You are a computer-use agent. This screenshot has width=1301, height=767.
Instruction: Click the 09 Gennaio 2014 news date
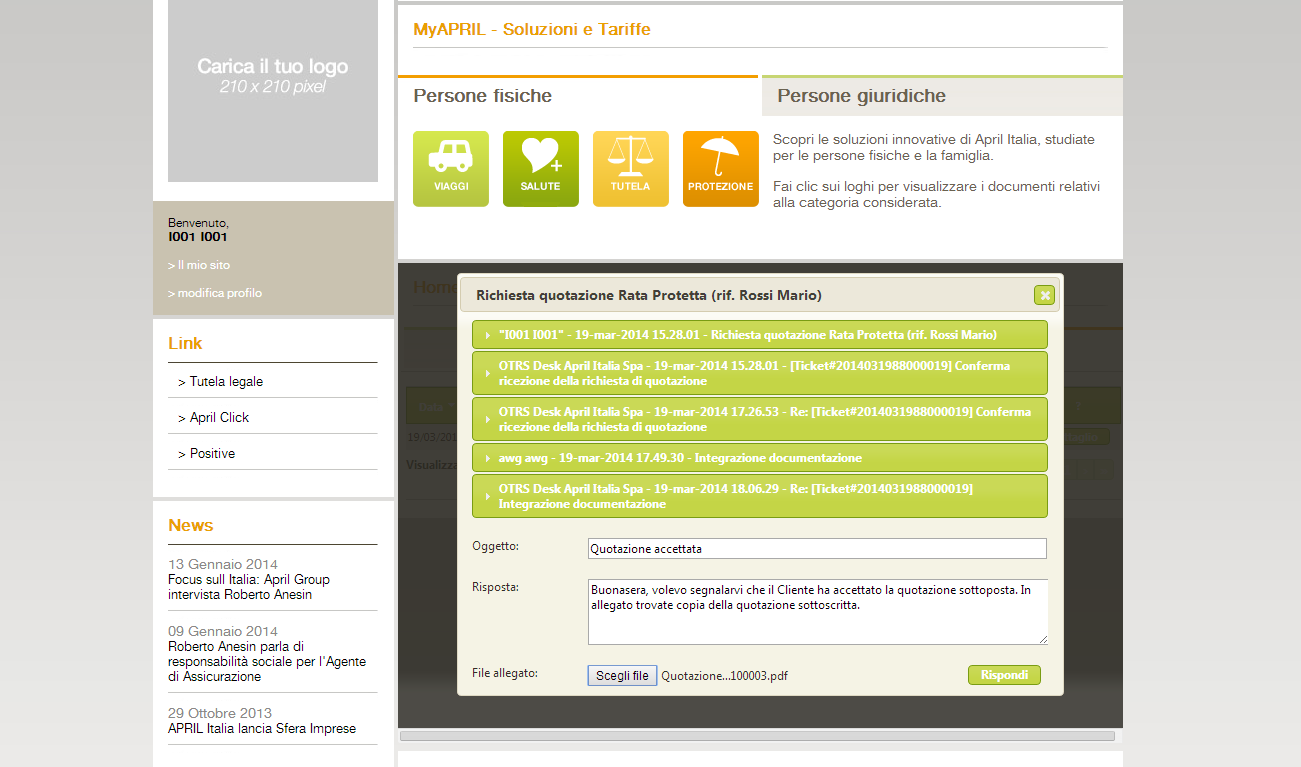[223, 631]
